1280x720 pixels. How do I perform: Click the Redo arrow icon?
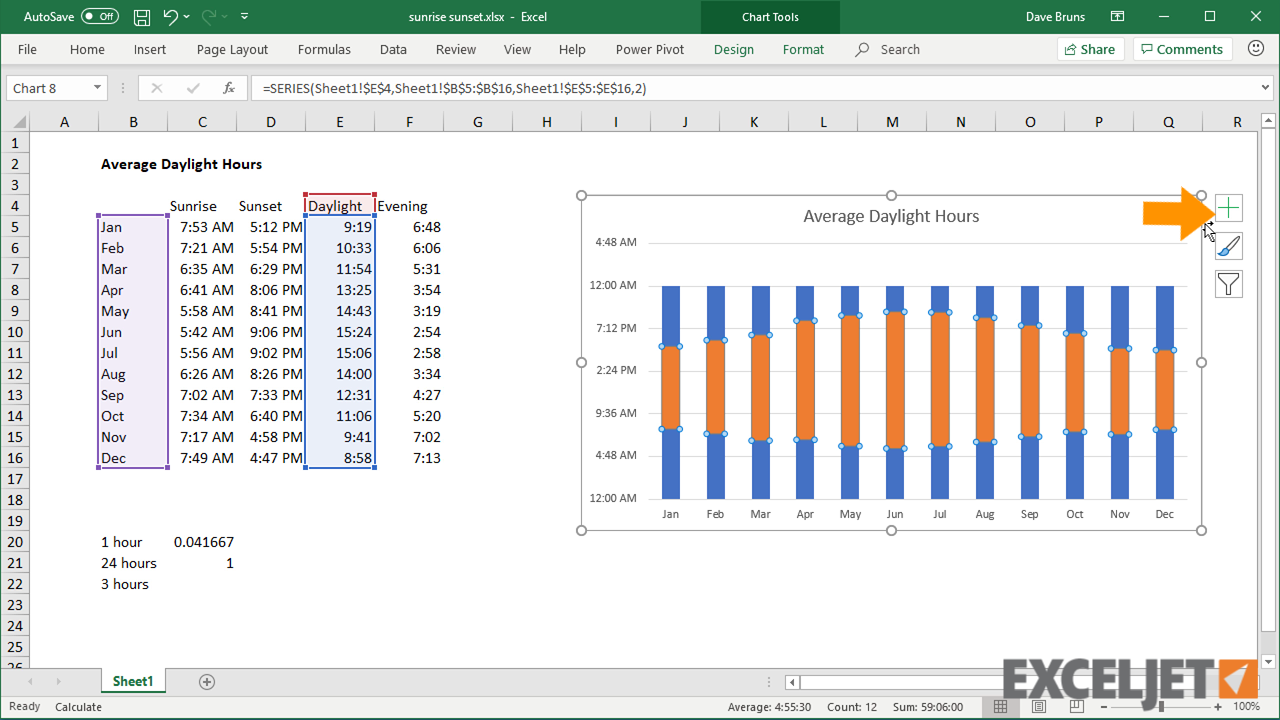(x=209, y=17)
